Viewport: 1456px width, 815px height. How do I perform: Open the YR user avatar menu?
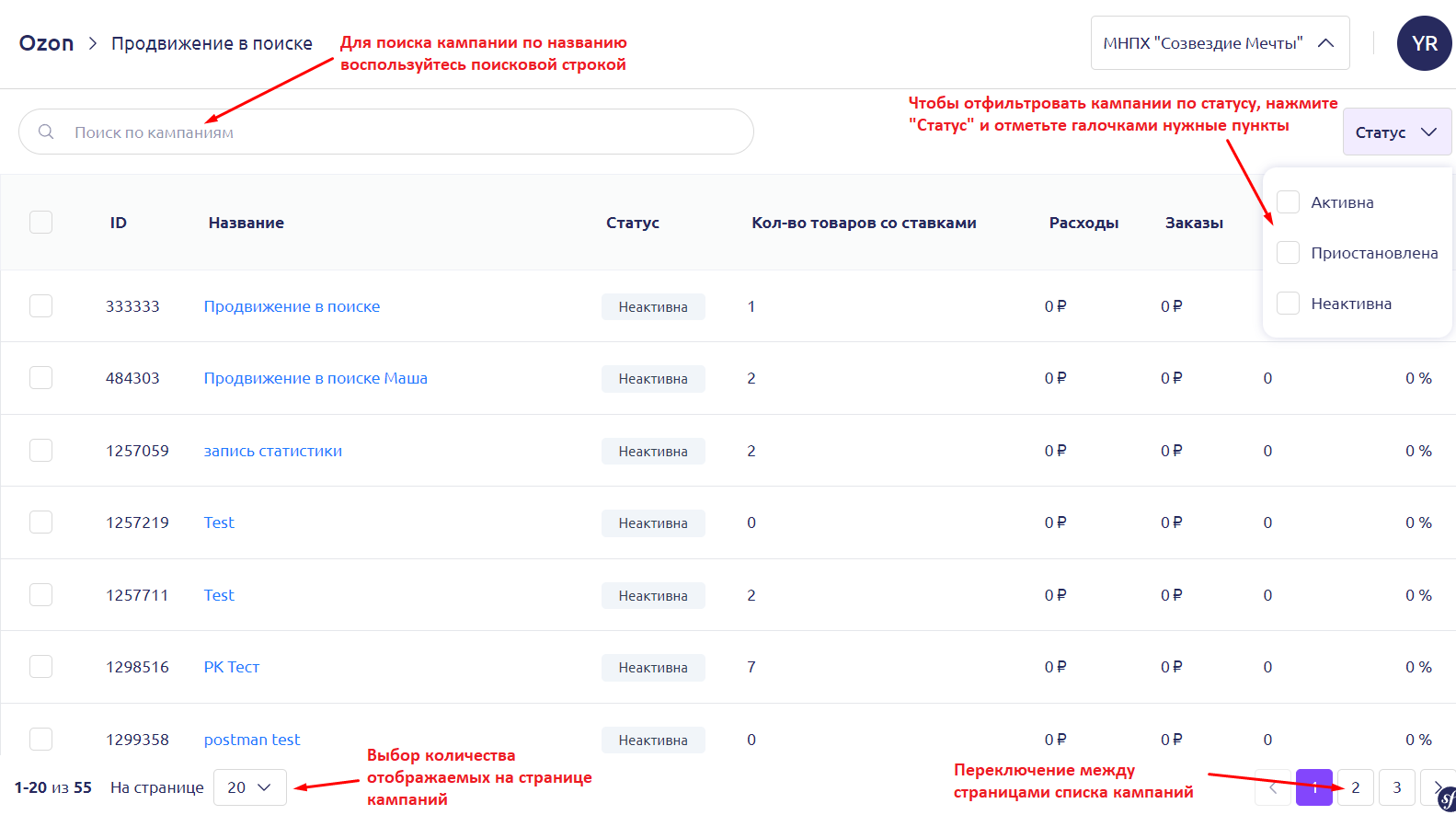pyautogui.click(x=1423, y=43)
